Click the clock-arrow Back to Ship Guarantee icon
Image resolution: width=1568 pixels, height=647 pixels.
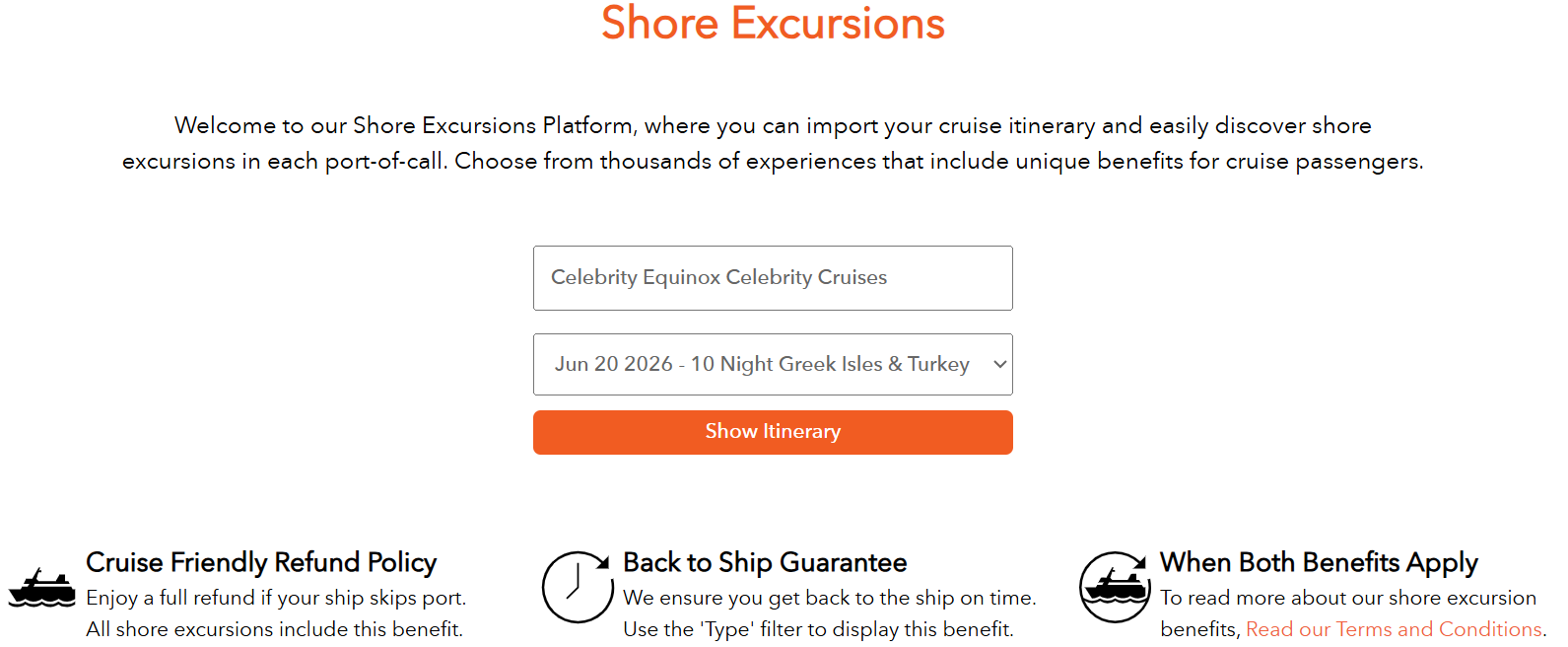coord(579,589)
